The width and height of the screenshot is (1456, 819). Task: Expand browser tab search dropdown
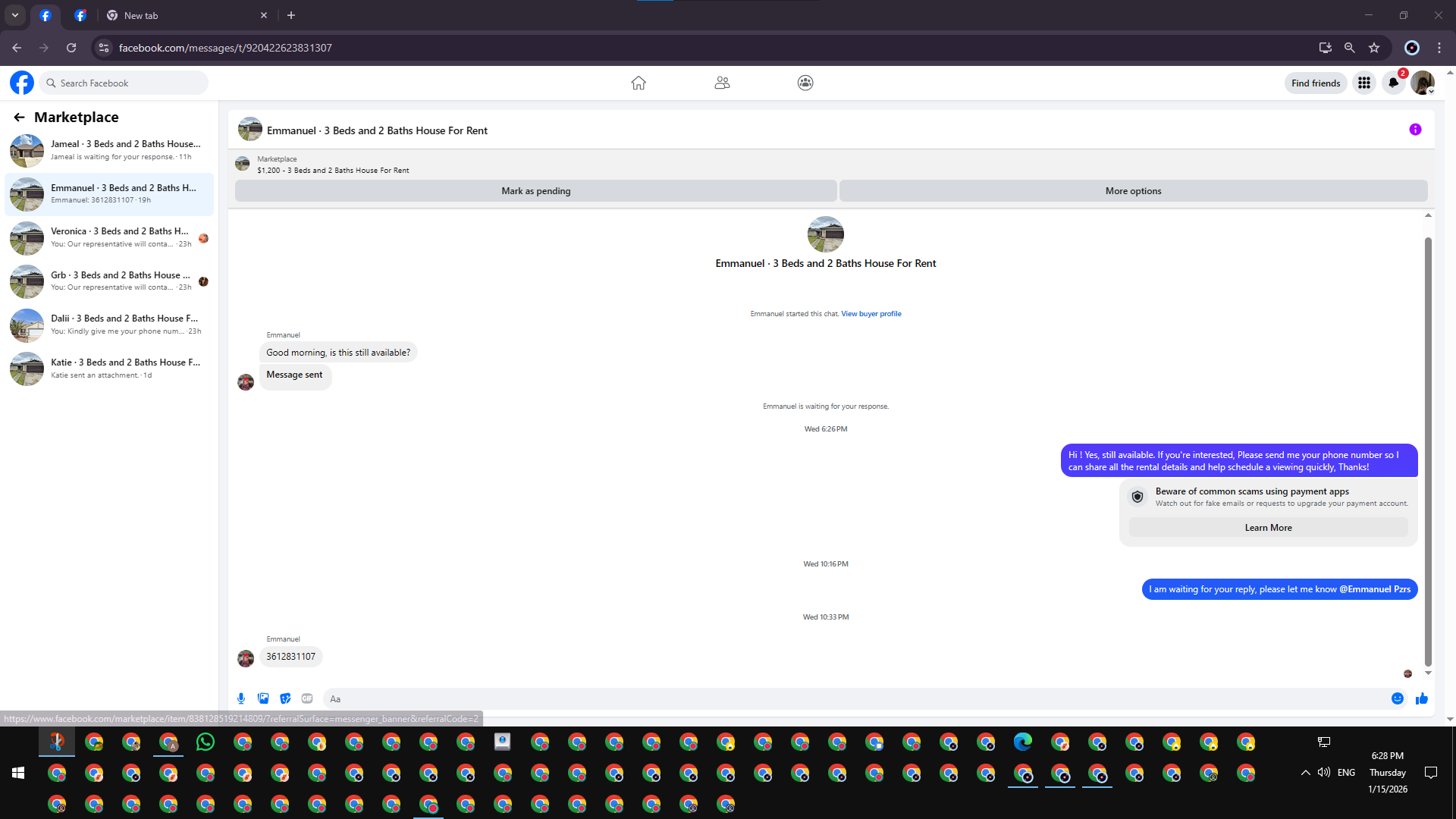(x=15, y=15)
